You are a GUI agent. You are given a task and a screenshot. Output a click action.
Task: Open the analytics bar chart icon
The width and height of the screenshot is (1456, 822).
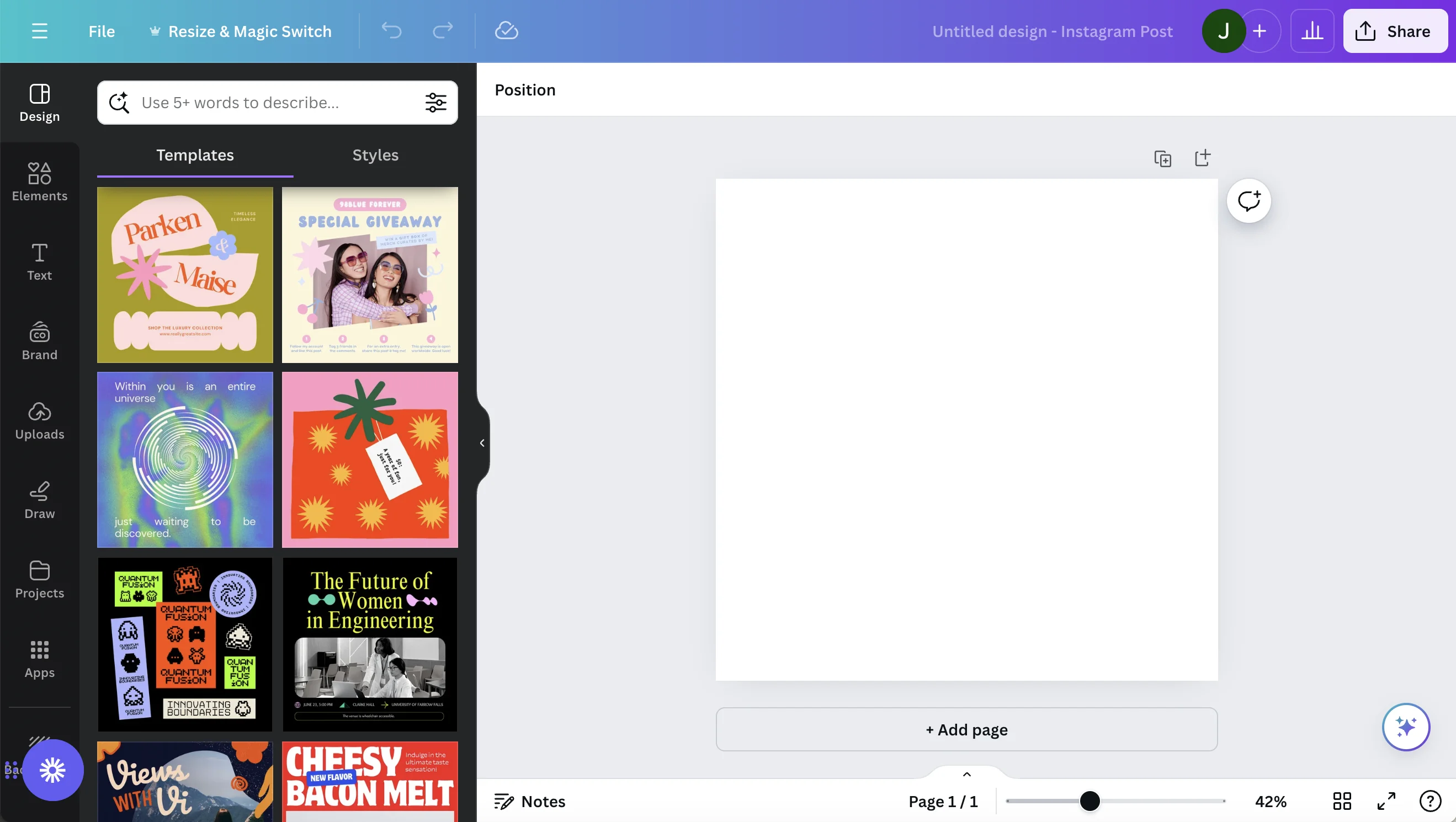[1312, 31]
